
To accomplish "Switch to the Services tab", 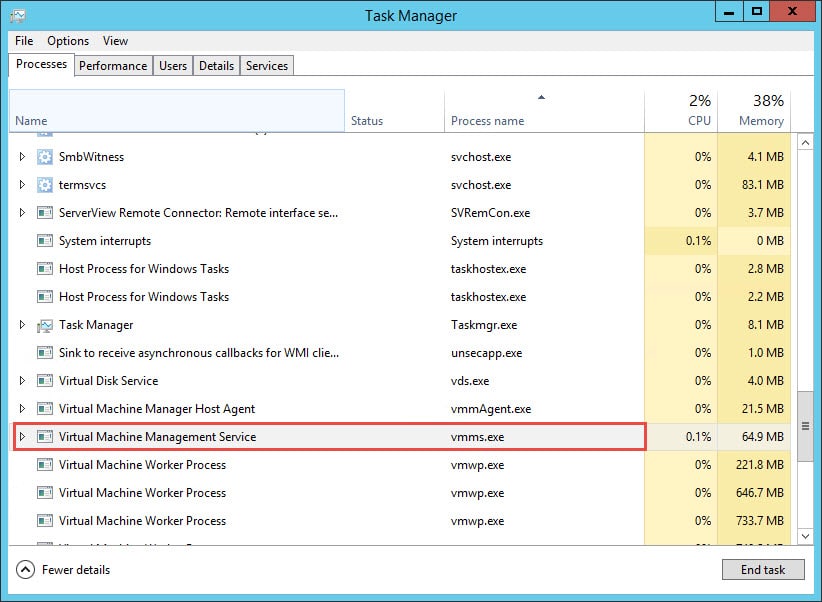I will coord(267,66).
